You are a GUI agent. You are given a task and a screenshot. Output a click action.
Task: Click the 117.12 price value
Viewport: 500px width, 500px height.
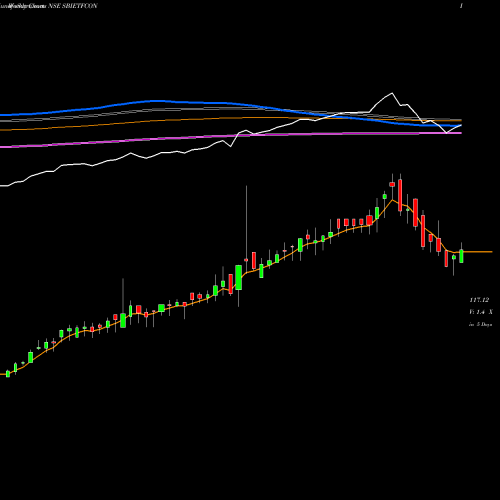point(479,300)
